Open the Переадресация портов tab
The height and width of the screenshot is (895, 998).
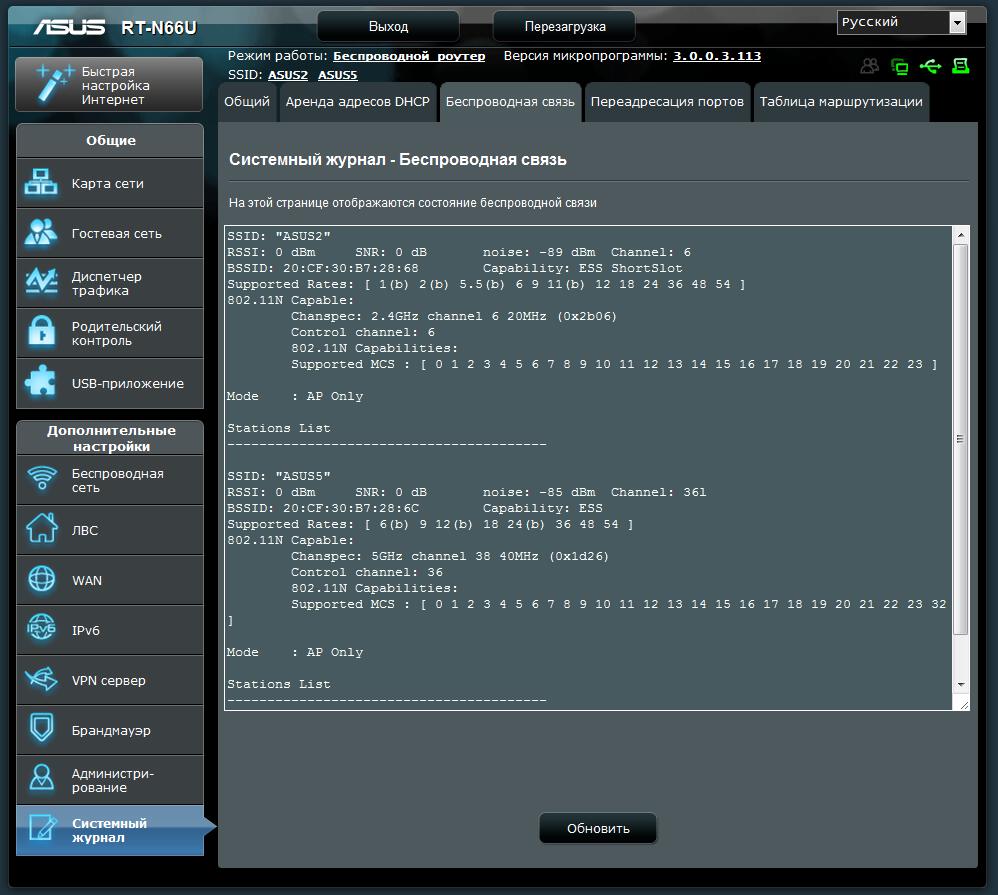(x=667, y=102)
